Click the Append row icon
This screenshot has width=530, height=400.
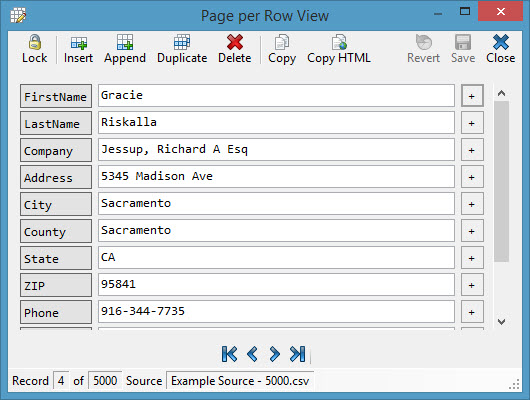[125, 49]
